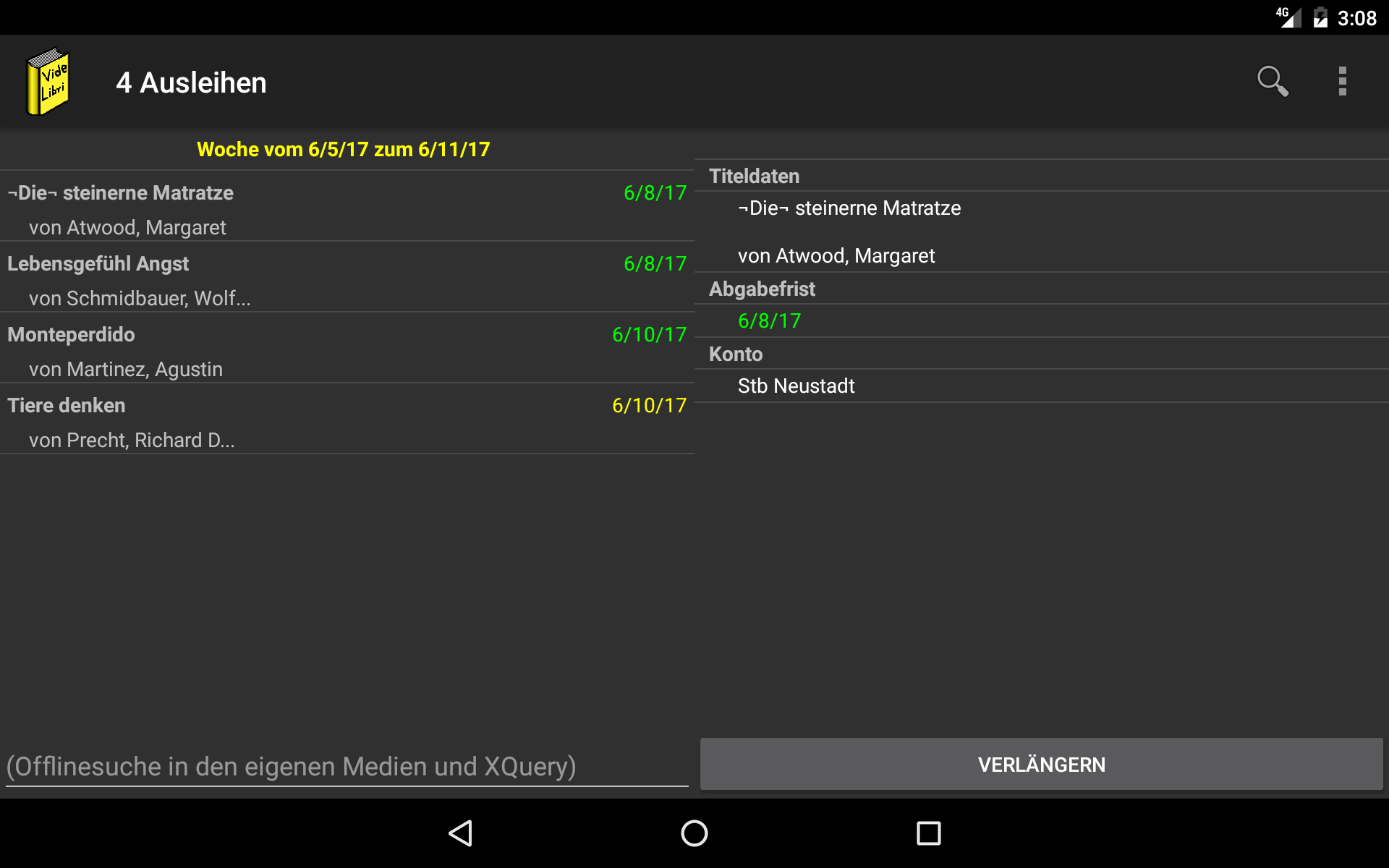Tap the 4G signal indicator
Screen dimensions: 1389x868
click(1288, 17)
